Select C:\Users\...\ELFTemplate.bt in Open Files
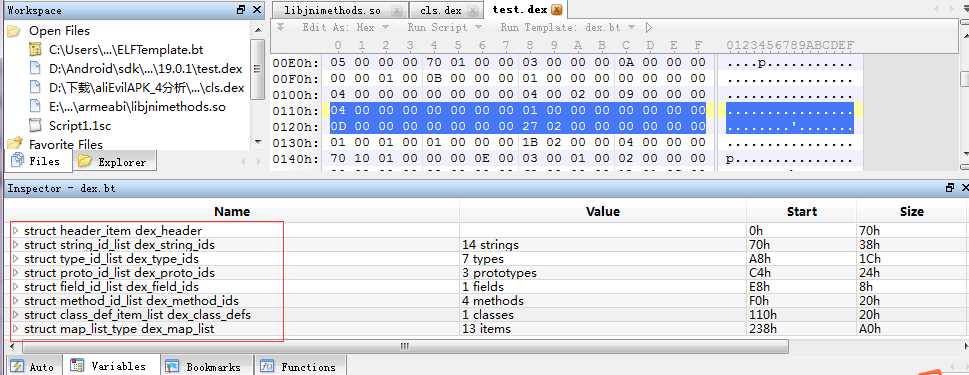The width and height of the screenshot is (969, 375). click(126, 50)
